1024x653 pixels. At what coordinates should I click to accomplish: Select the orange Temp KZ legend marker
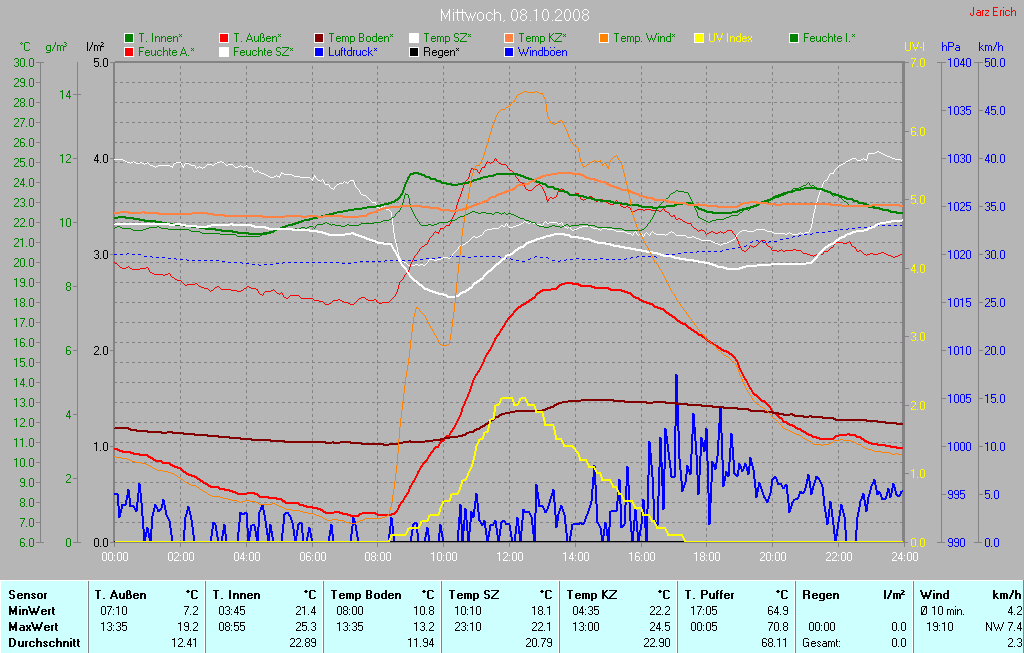509,38
